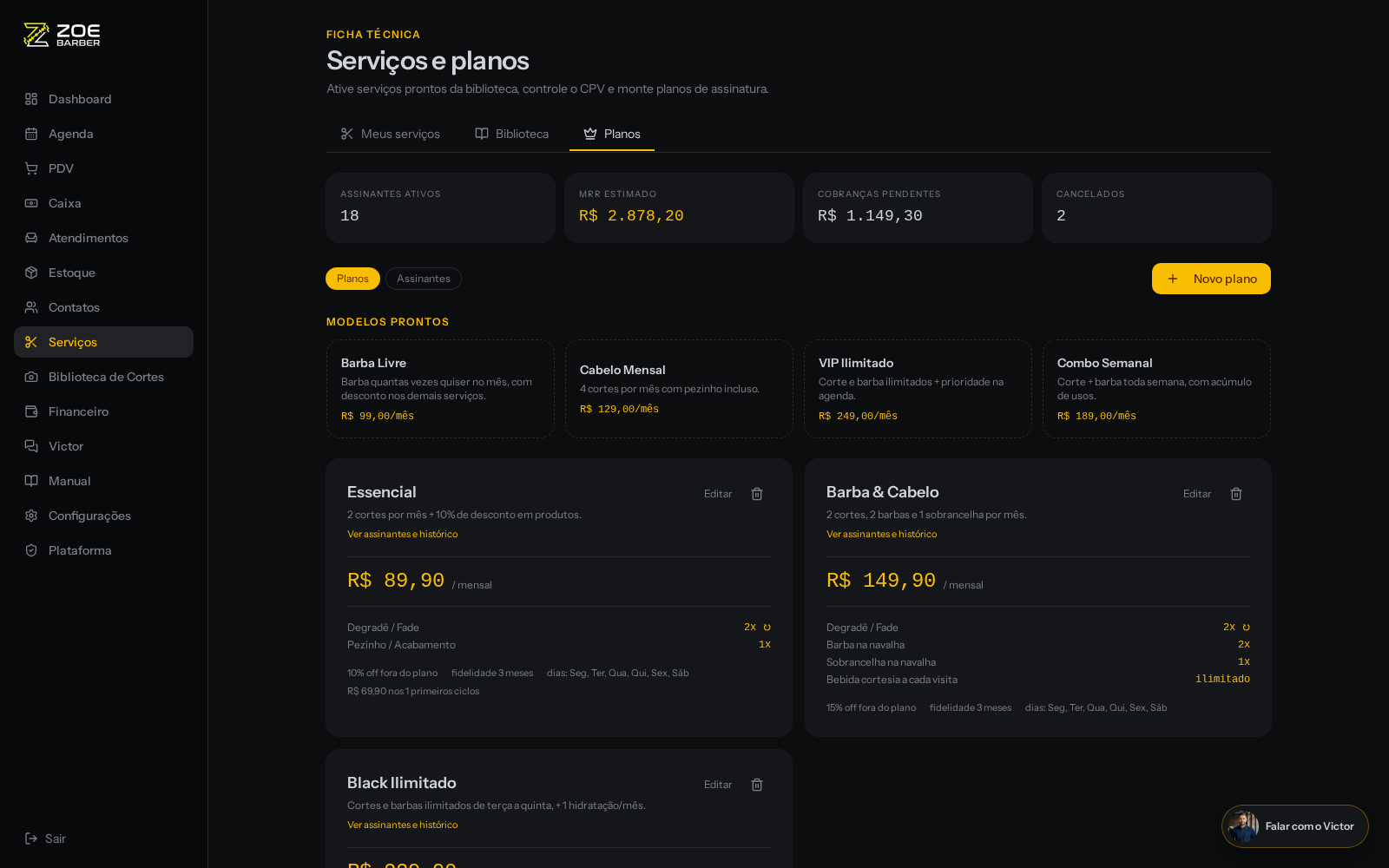1389x868 pixels.
Task: Open Atendimentos via its chair icon
Action: [31, 238]
